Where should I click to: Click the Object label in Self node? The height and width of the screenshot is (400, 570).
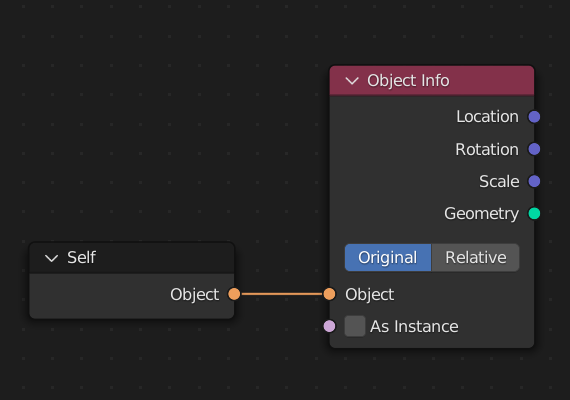point(194,294)
